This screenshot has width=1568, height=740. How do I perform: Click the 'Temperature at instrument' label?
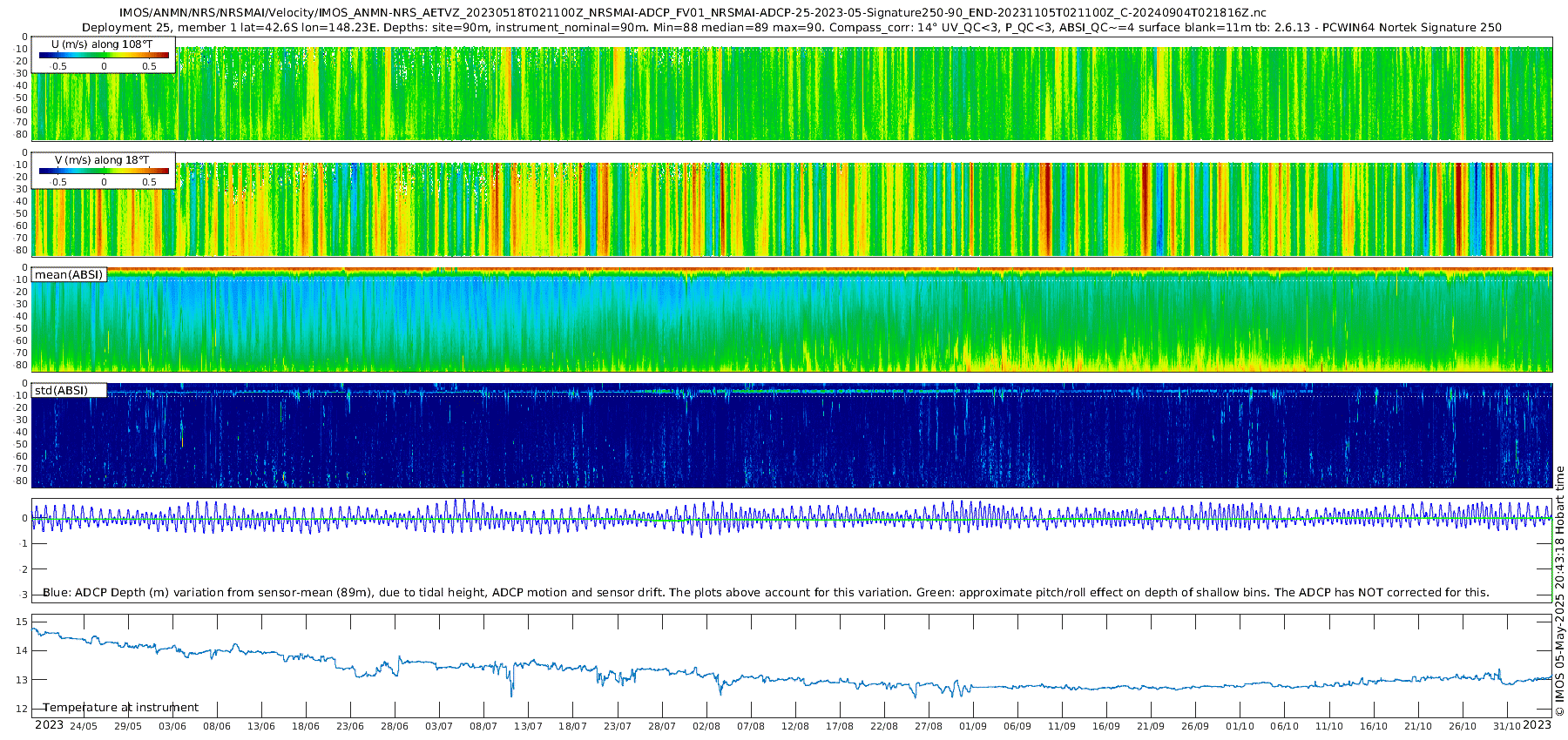coord(120,708)
